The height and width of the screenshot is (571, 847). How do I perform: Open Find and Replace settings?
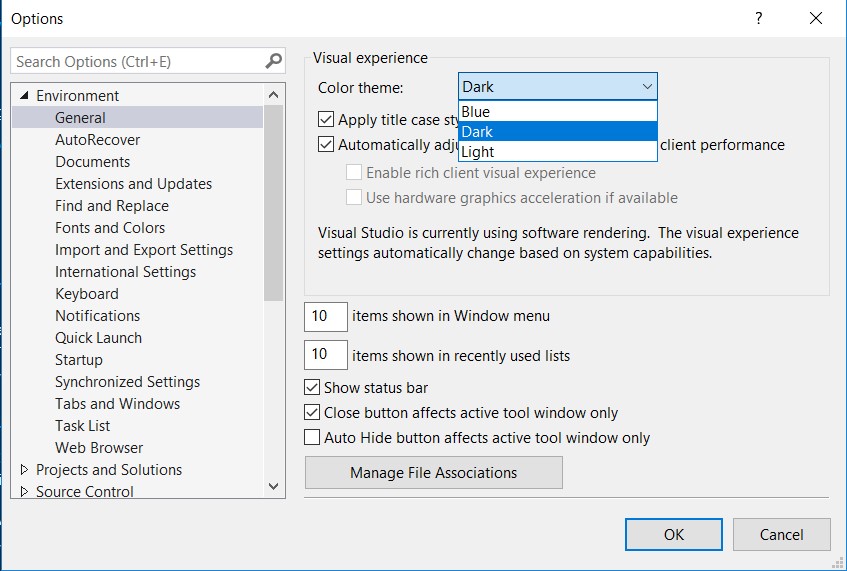pos(112,206)
